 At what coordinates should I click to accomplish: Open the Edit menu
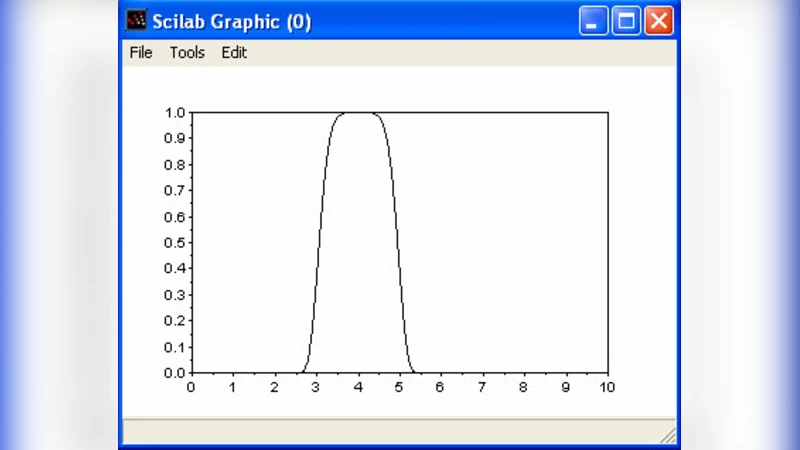coord(234,53)
